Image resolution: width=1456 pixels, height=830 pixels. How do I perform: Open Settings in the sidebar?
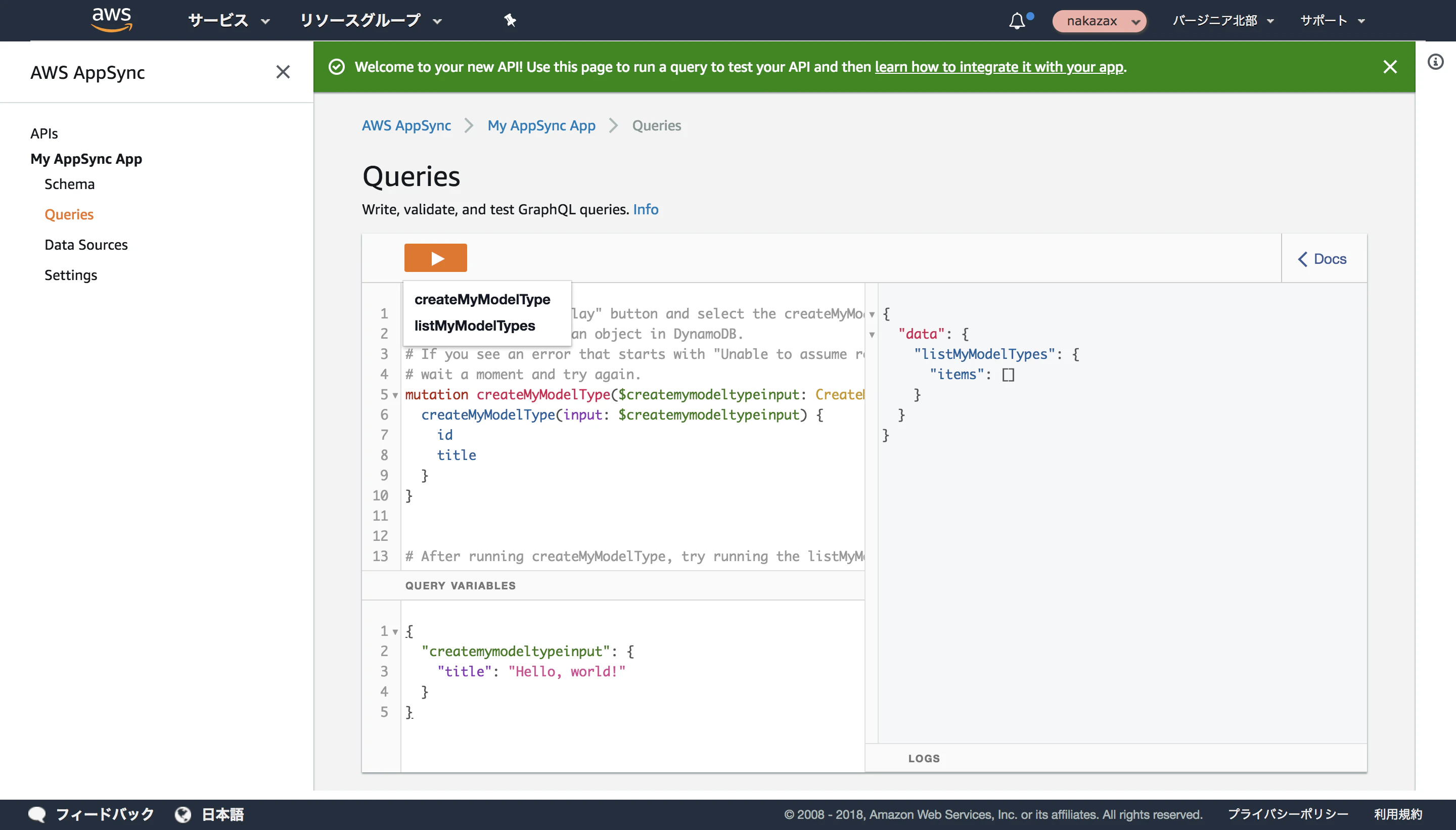tap(71, 275)
